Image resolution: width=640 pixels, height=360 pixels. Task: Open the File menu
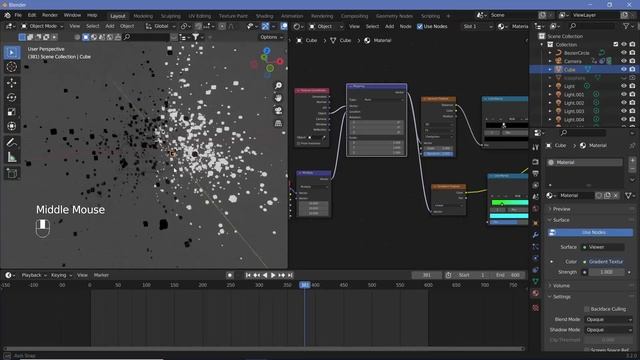click(x=18, y=15)
